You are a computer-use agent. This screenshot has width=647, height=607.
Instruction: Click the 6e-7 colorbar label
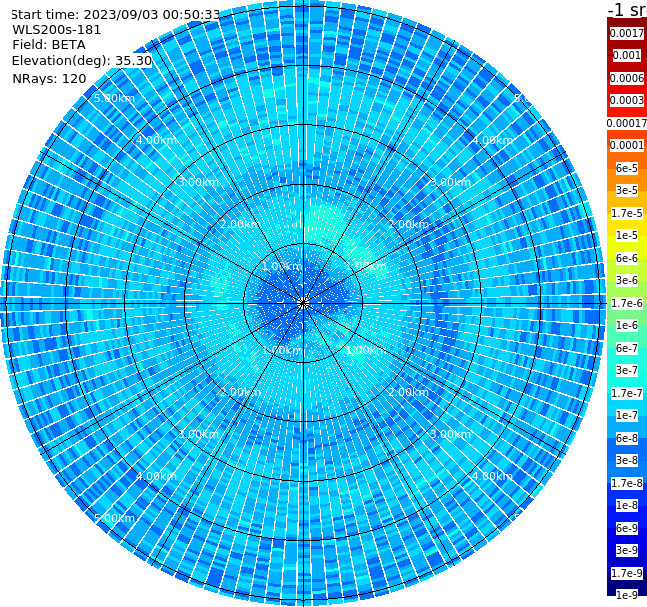pyautogui.click(x=627, y=348)
